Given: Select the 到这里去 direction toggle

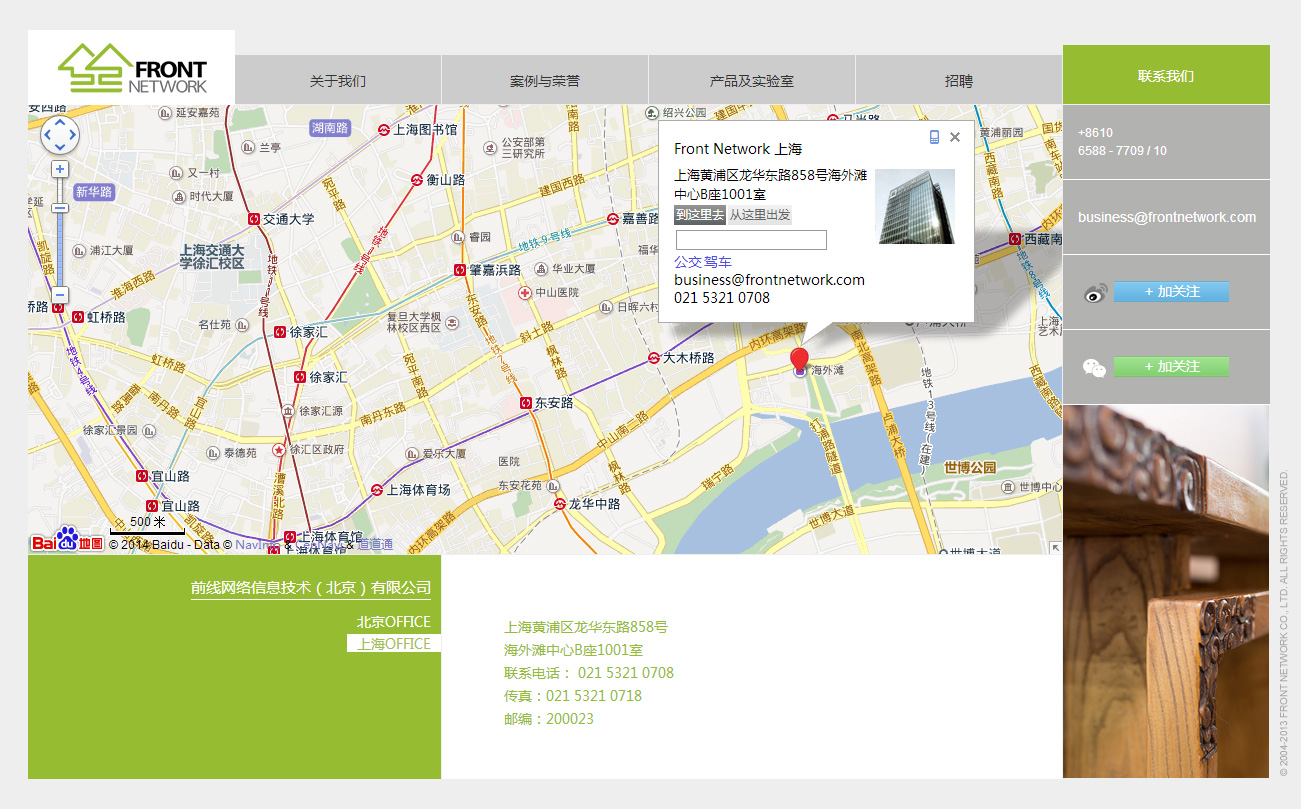Looking at the screenshot, I should [x=699, y=215].
